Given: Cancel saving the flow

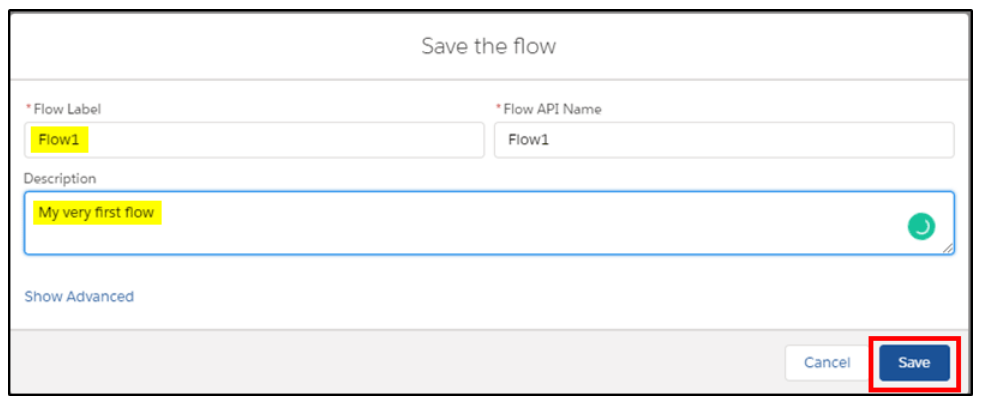Looking at the screenshot, I should 827,363.
